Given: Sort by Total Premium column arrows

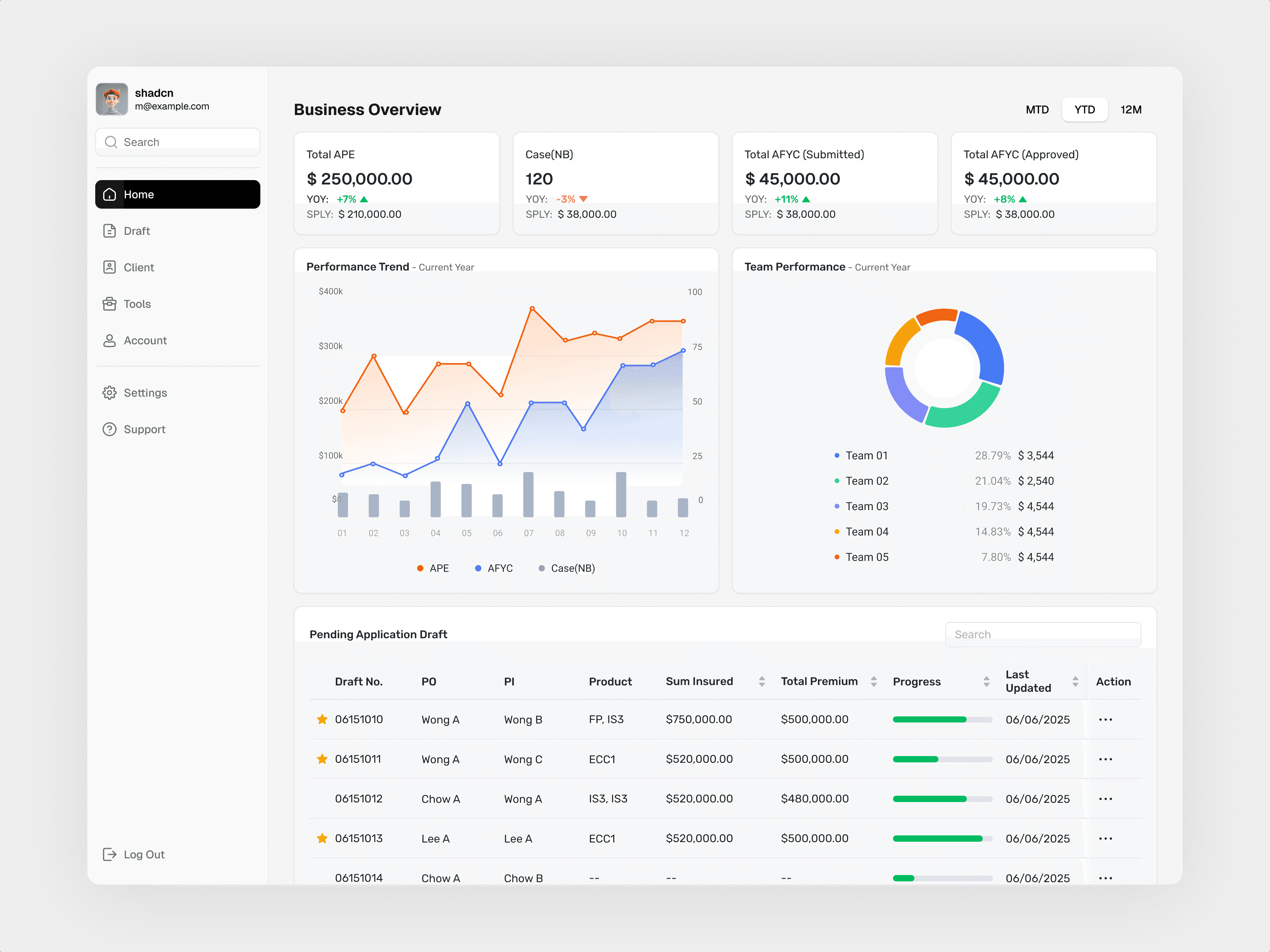Looking at the screenshot, I should tap(874, 682).
